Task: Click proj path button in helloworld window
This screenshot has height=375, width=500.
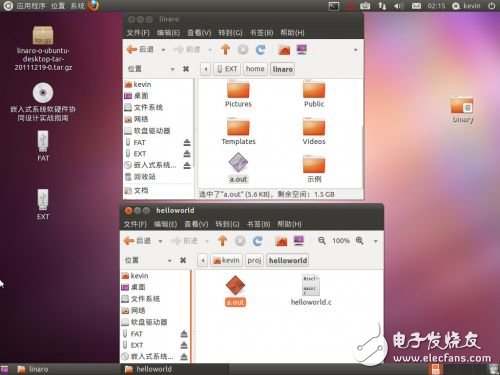Action: pyautogui.click(x=254, y=260)
